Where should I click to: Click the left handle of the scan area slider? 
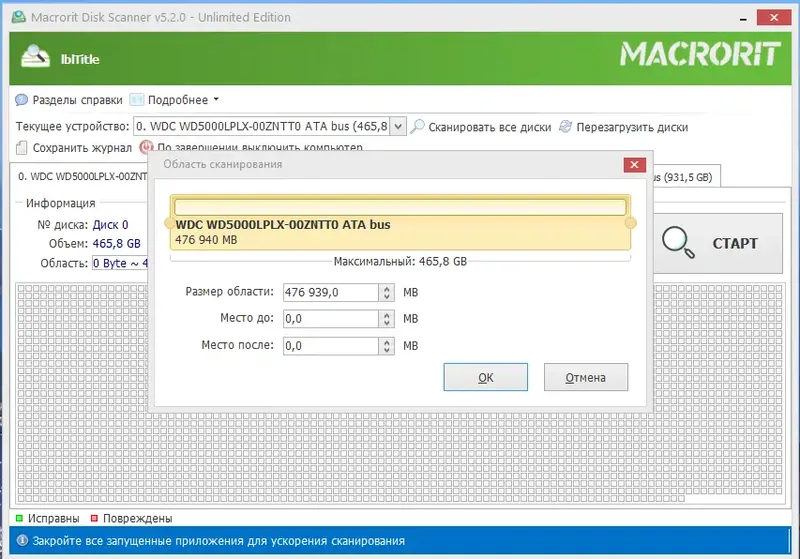coord(169,223)
